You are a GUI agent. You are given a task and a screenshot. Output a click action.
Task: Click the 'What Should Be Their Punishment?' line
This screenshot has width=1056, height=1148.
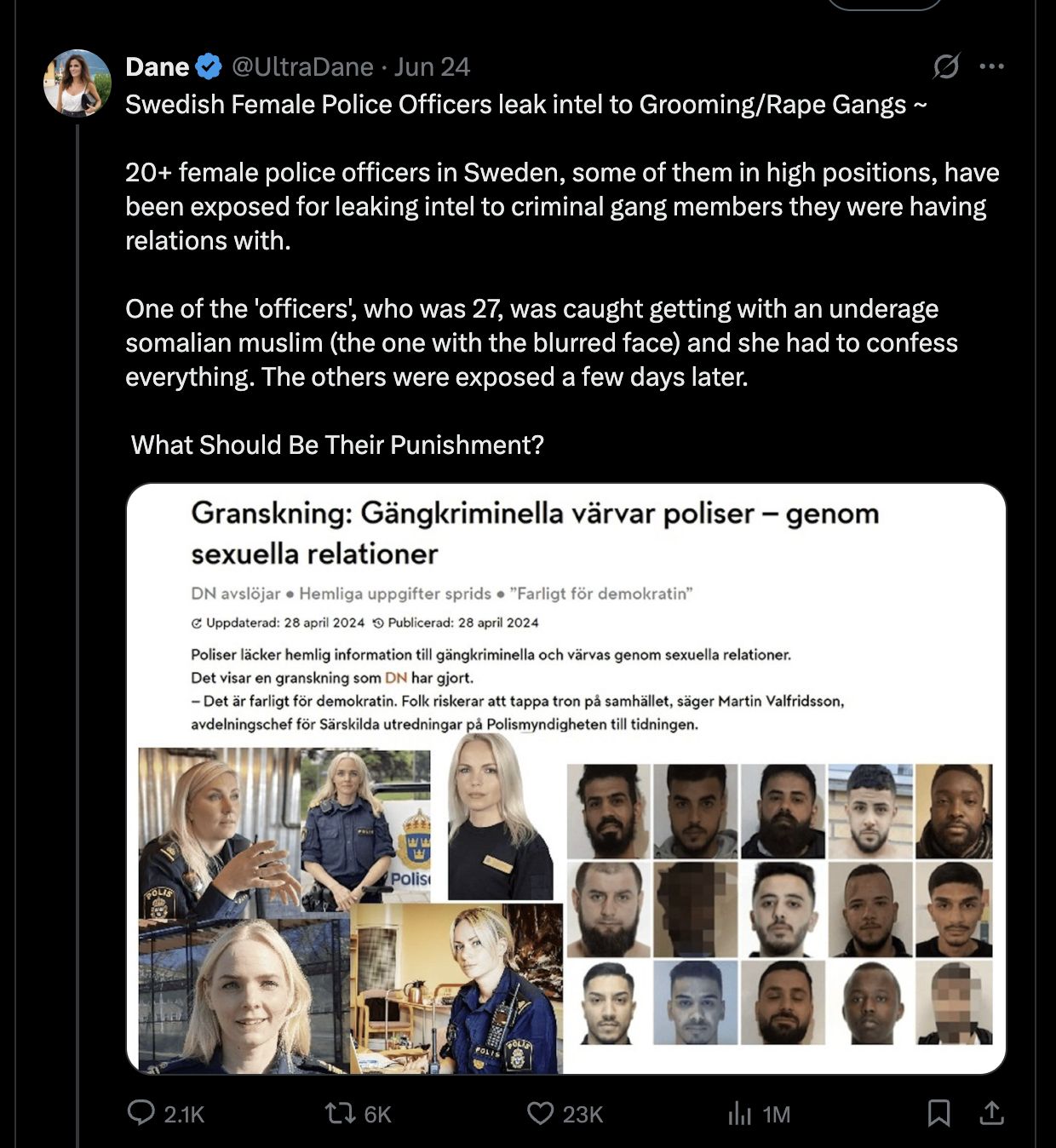pos(337,445)
